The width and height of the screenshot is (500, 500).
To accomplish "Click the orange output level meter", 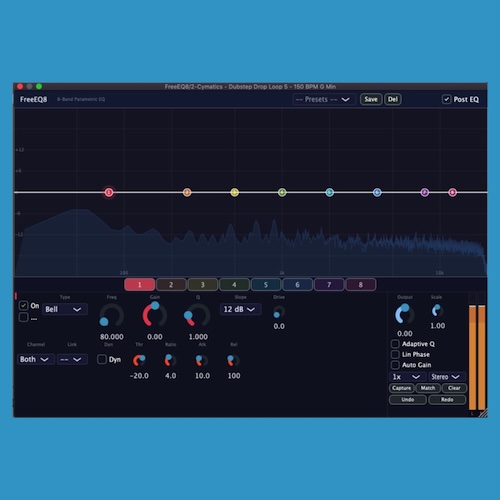I will click(x=477, y=357).
